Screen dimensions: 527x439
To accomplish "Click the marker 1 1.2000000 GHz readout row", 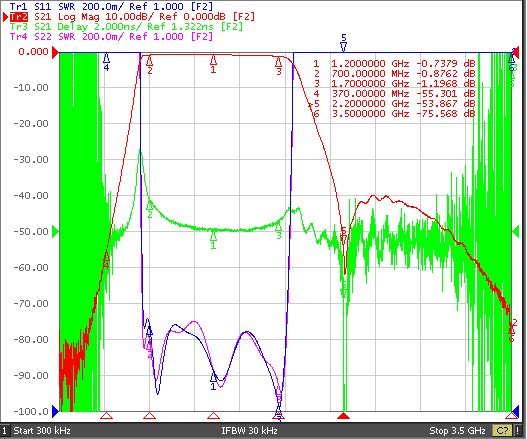I will click(x=394, y=64).
